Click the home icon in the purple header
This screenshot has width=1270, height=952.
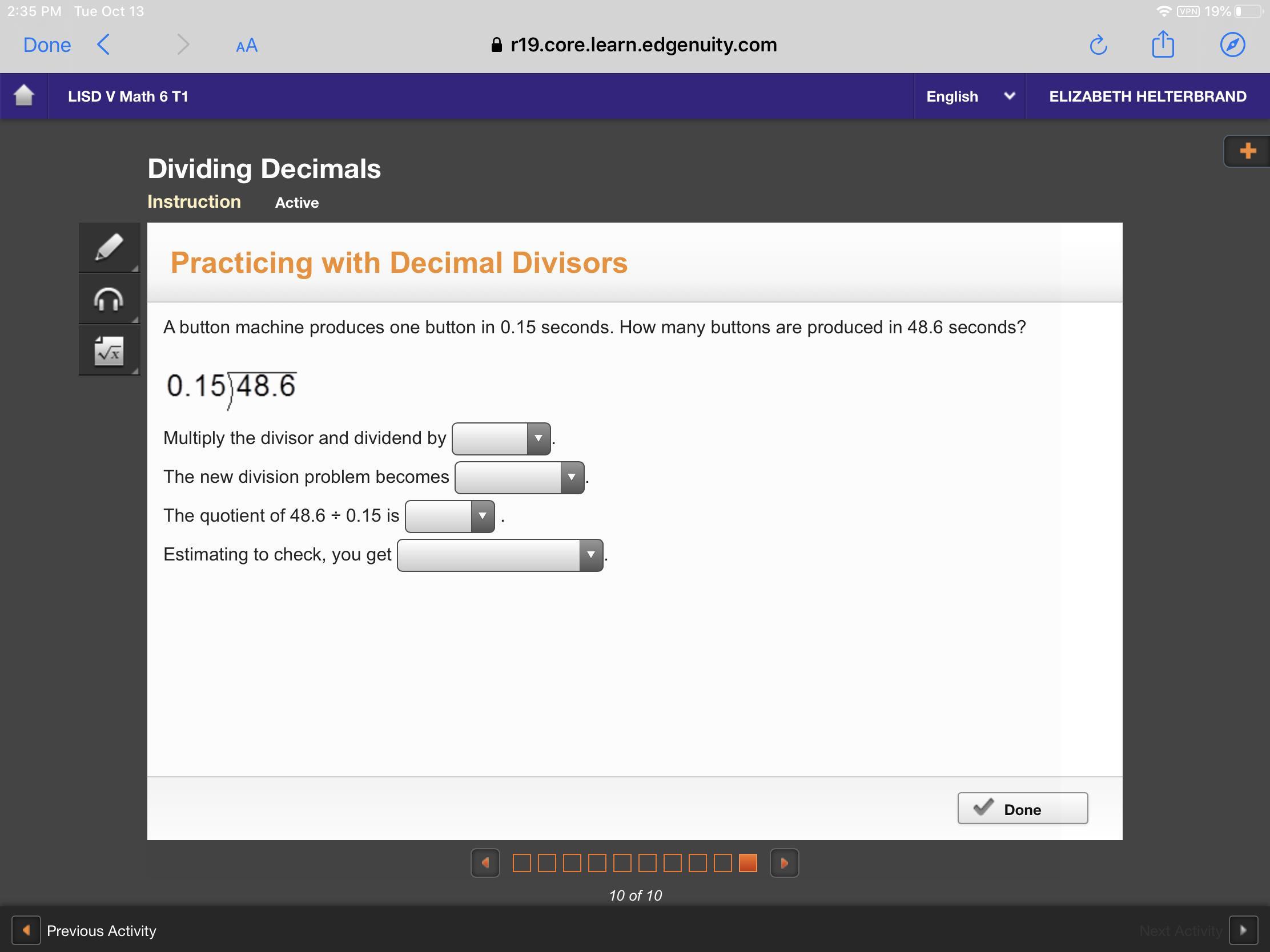23,96
